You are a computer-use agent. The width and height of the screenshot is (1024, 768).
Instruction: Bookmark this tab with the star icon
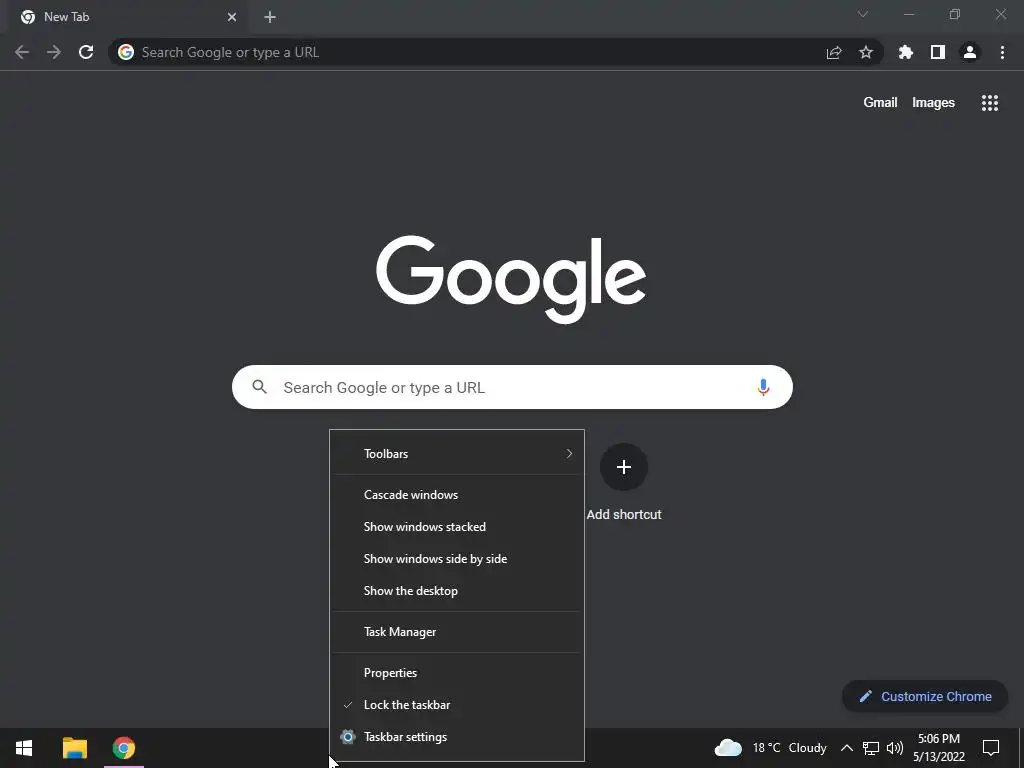tap(866, 52)
